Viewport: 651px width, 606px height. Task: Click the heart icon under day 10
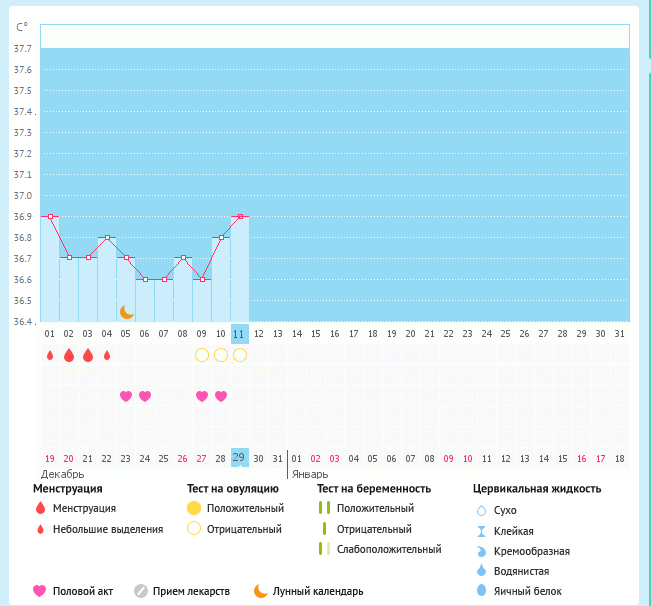pyautogui.click(x=221, y=396)
